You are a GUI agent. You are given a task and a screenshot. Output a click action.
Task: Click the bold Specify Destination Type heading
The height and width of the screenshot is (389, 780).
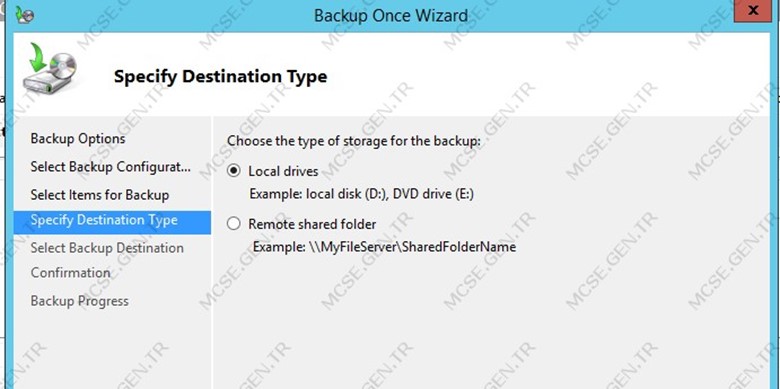(x=220, y=77)
